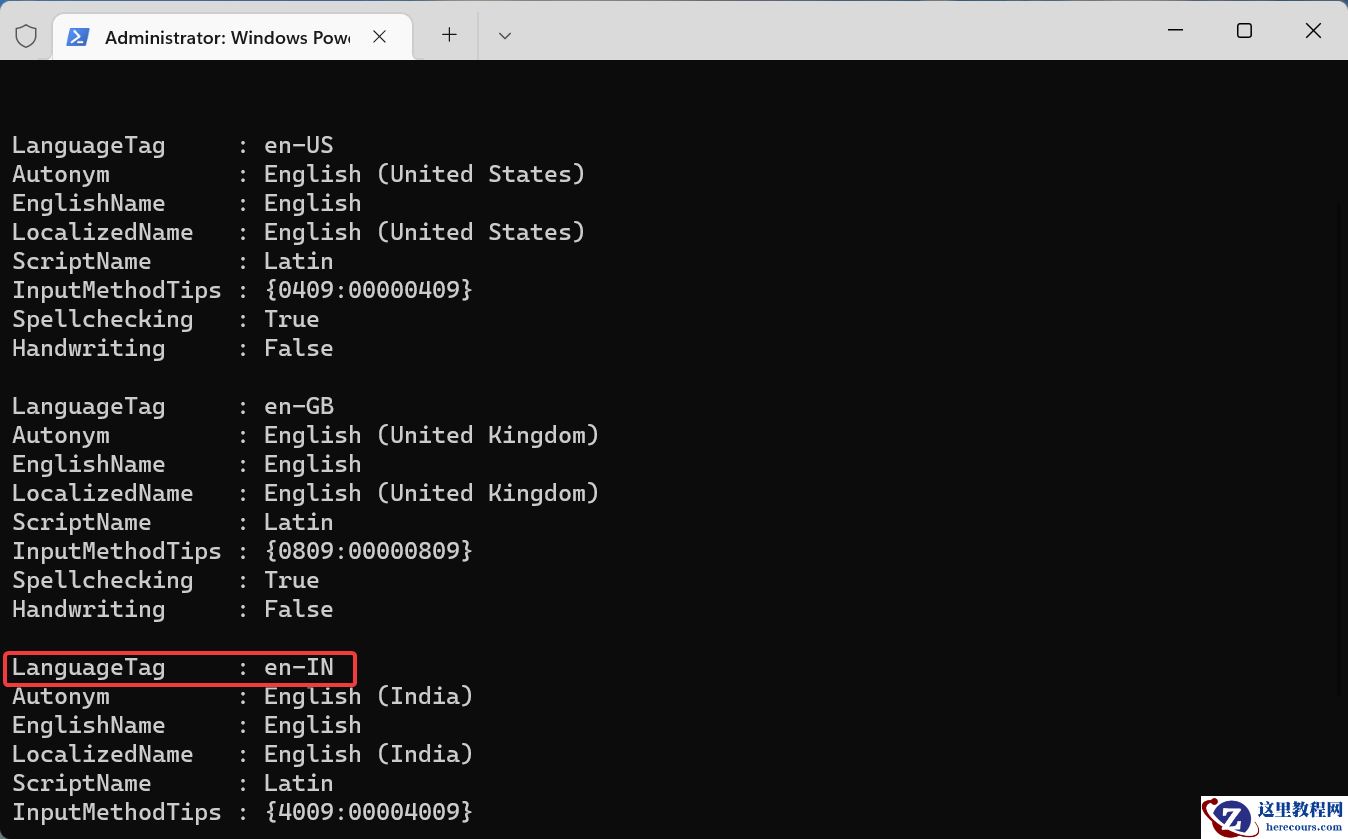Click the PowerShell icon on the tab
This screenshot has height=839, width=1348.
point(78,37)
